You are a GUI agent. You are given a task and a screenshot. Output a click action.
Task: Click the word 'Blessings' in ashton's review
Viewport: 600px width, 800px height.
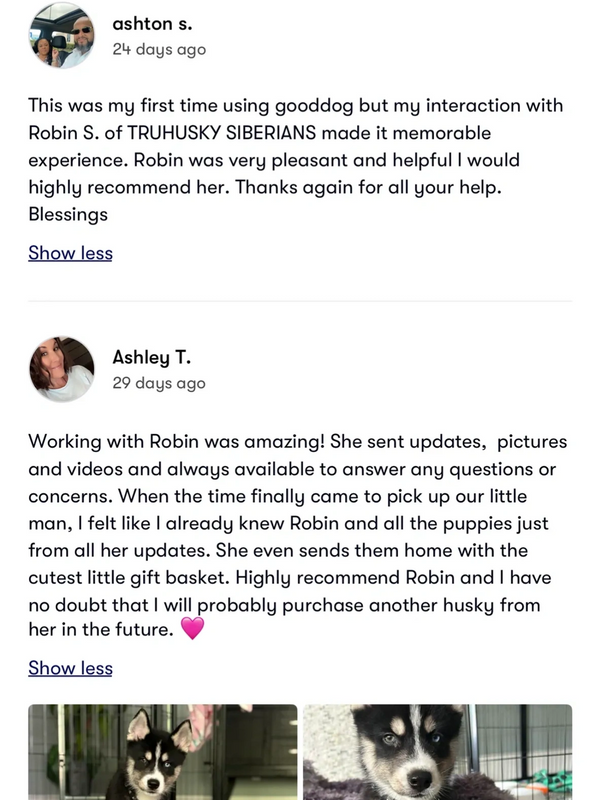(68, 214)
